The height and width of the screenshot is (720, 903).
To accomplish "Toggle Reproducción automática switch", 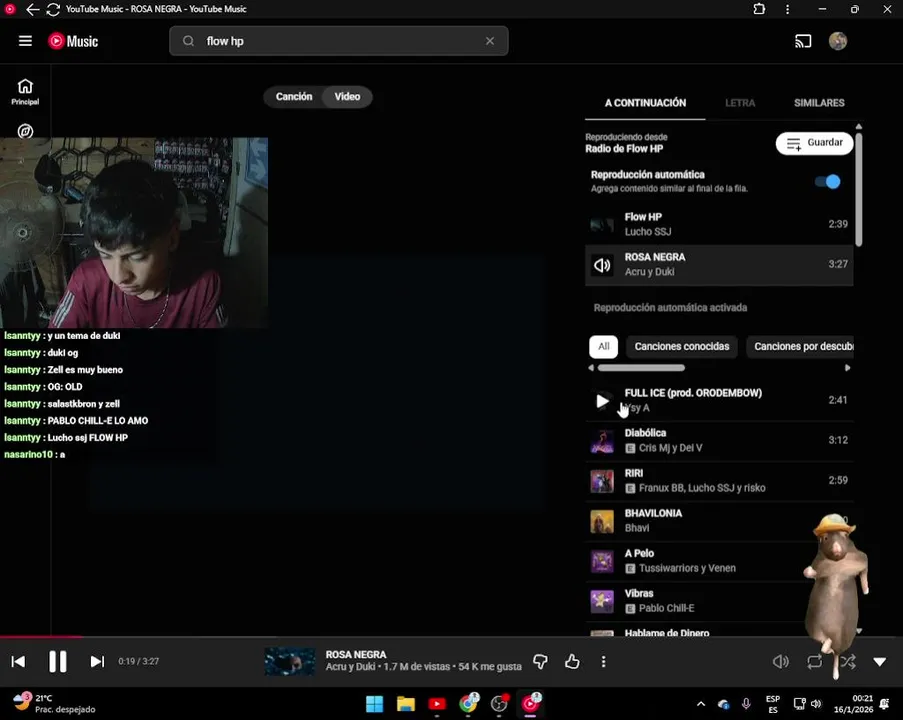I will pos(828,181).
